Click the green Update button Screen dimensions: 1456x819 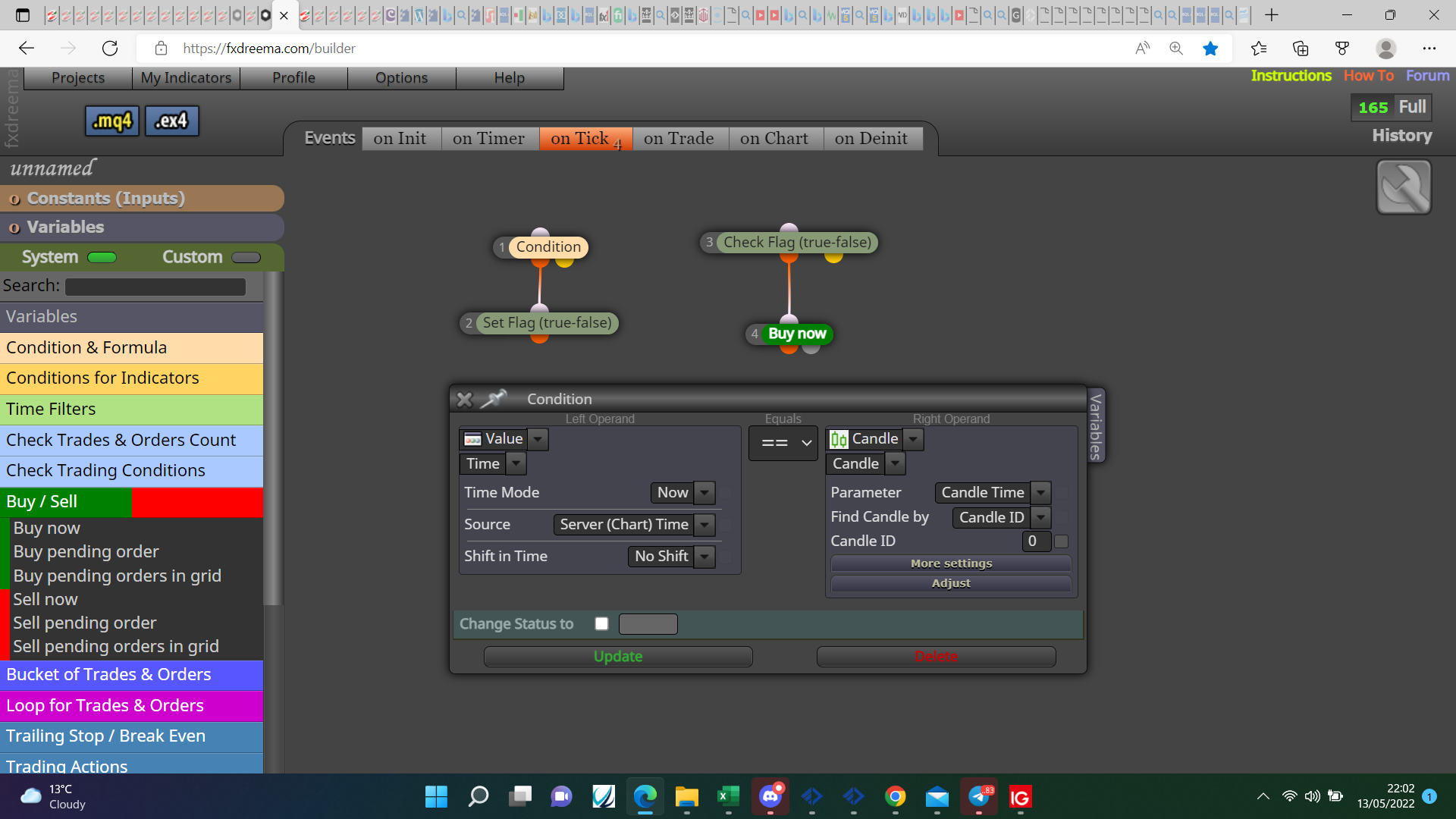(618, 656)
